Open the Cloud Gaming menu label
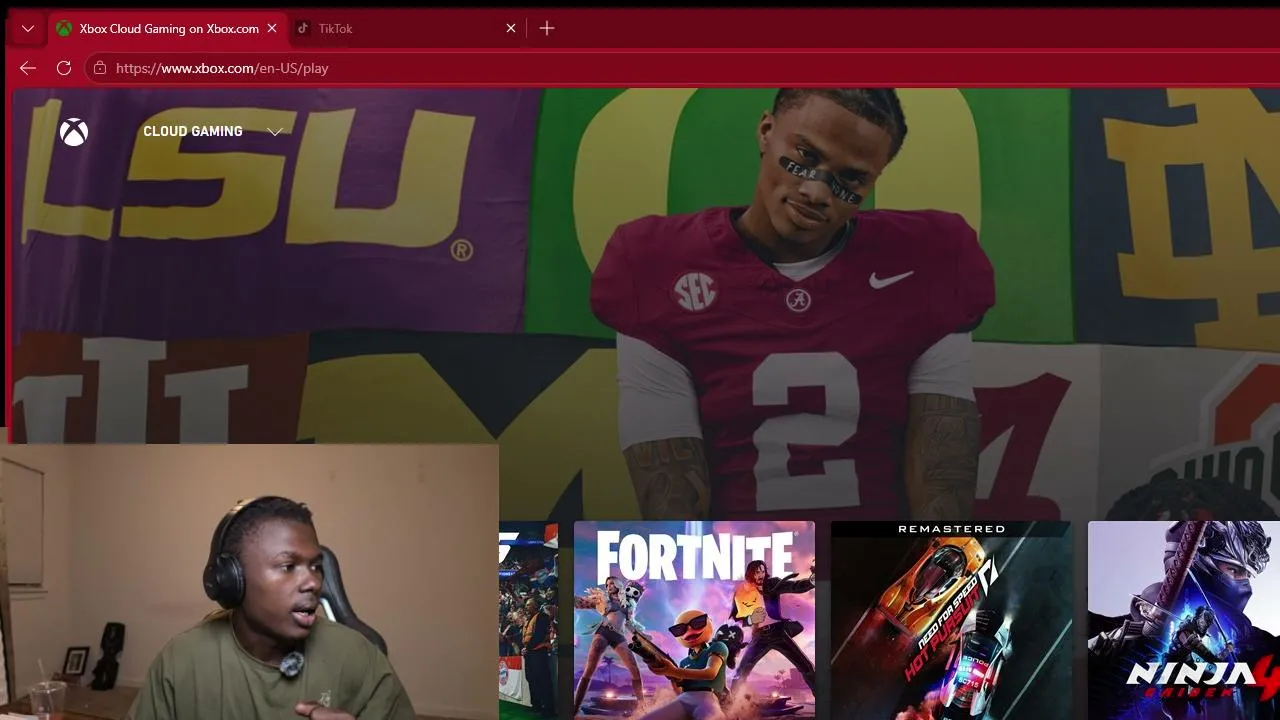This screenshot has width=1280, height=720. tap(193, 132)
